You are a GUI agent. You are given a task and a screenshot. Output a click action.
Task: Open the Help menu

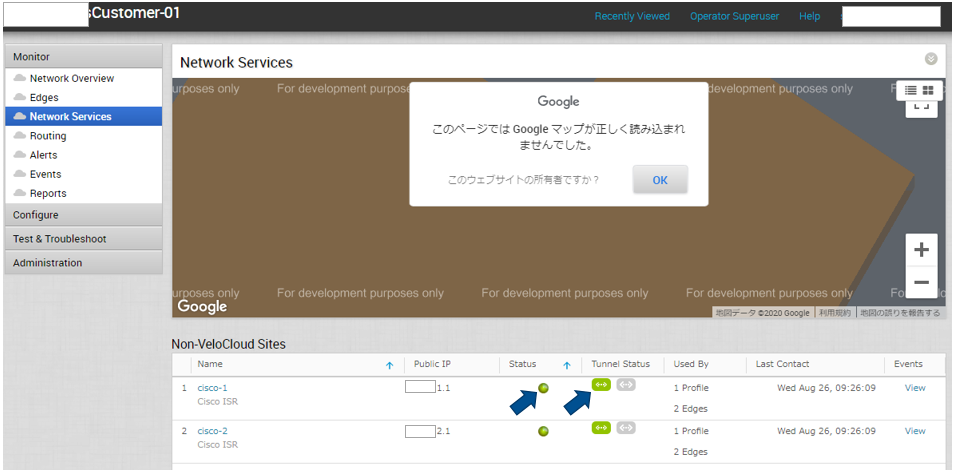tap(809, 16)
